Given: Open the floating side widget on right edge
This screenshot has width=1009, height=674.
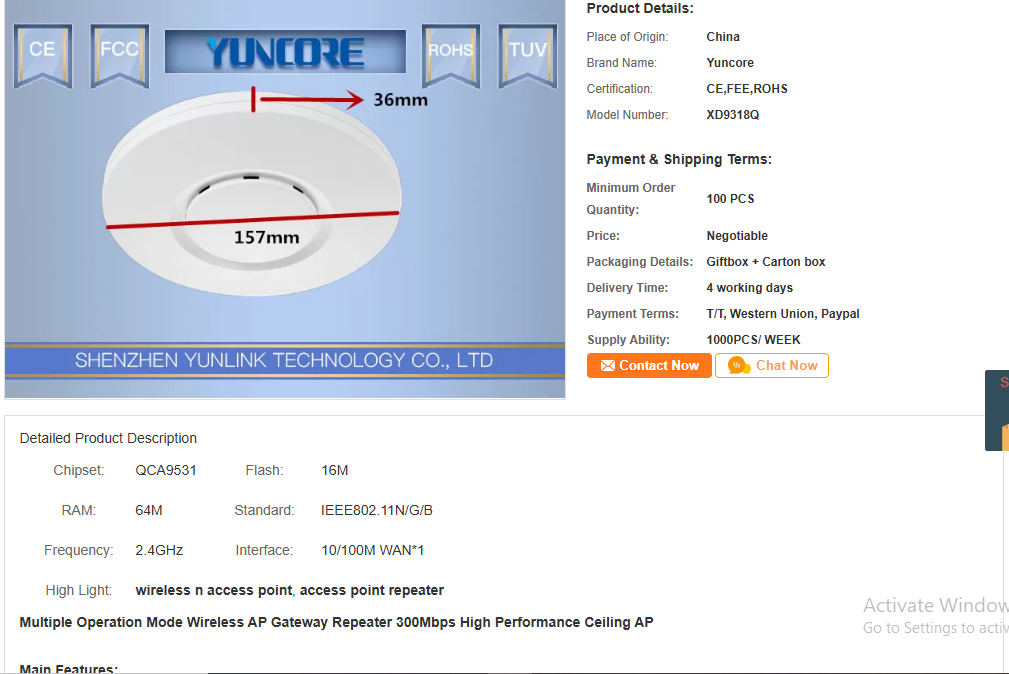Looking at the screenshot, I should [x=997, y=410].
